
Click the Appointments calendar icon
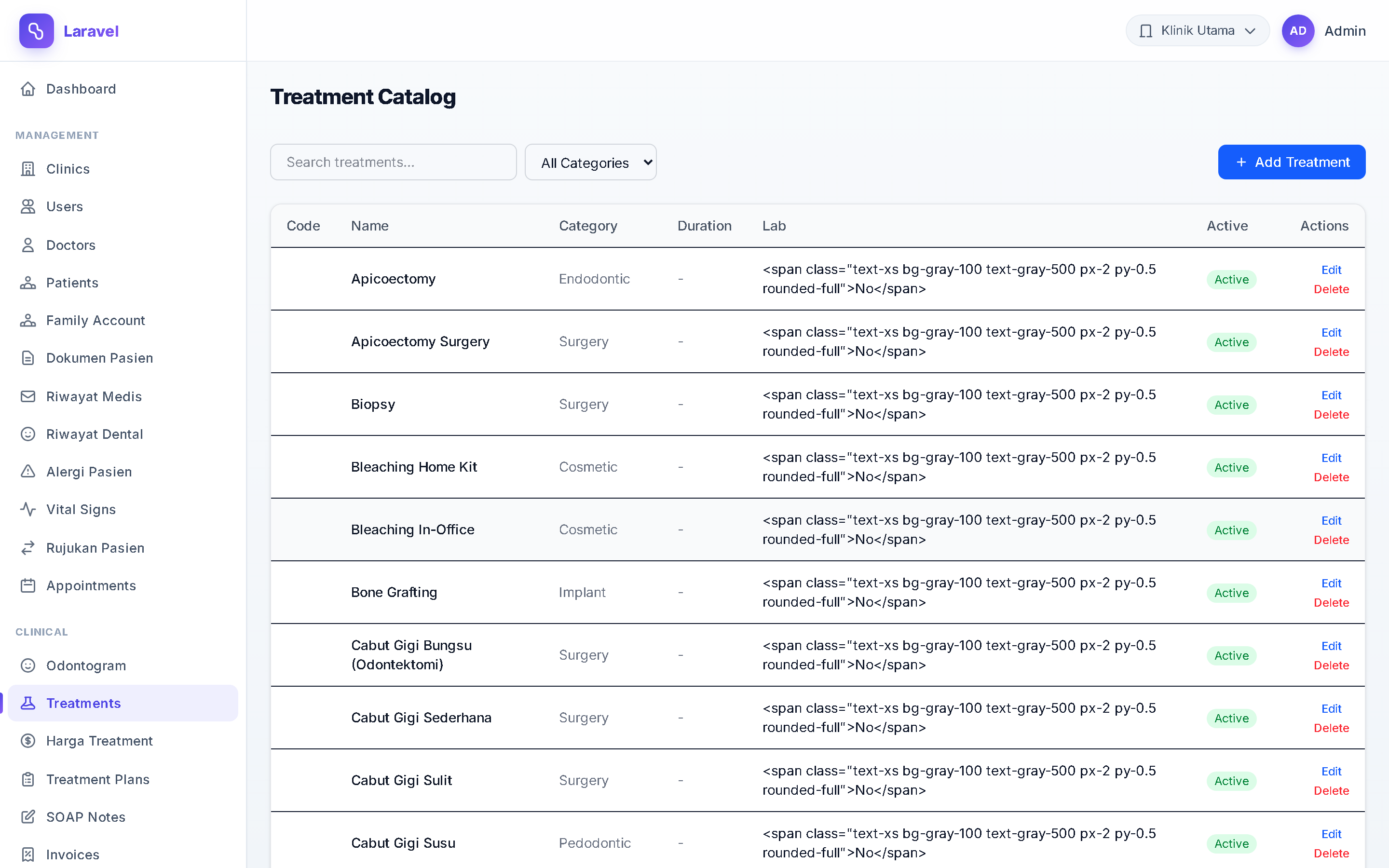(28, 585)
